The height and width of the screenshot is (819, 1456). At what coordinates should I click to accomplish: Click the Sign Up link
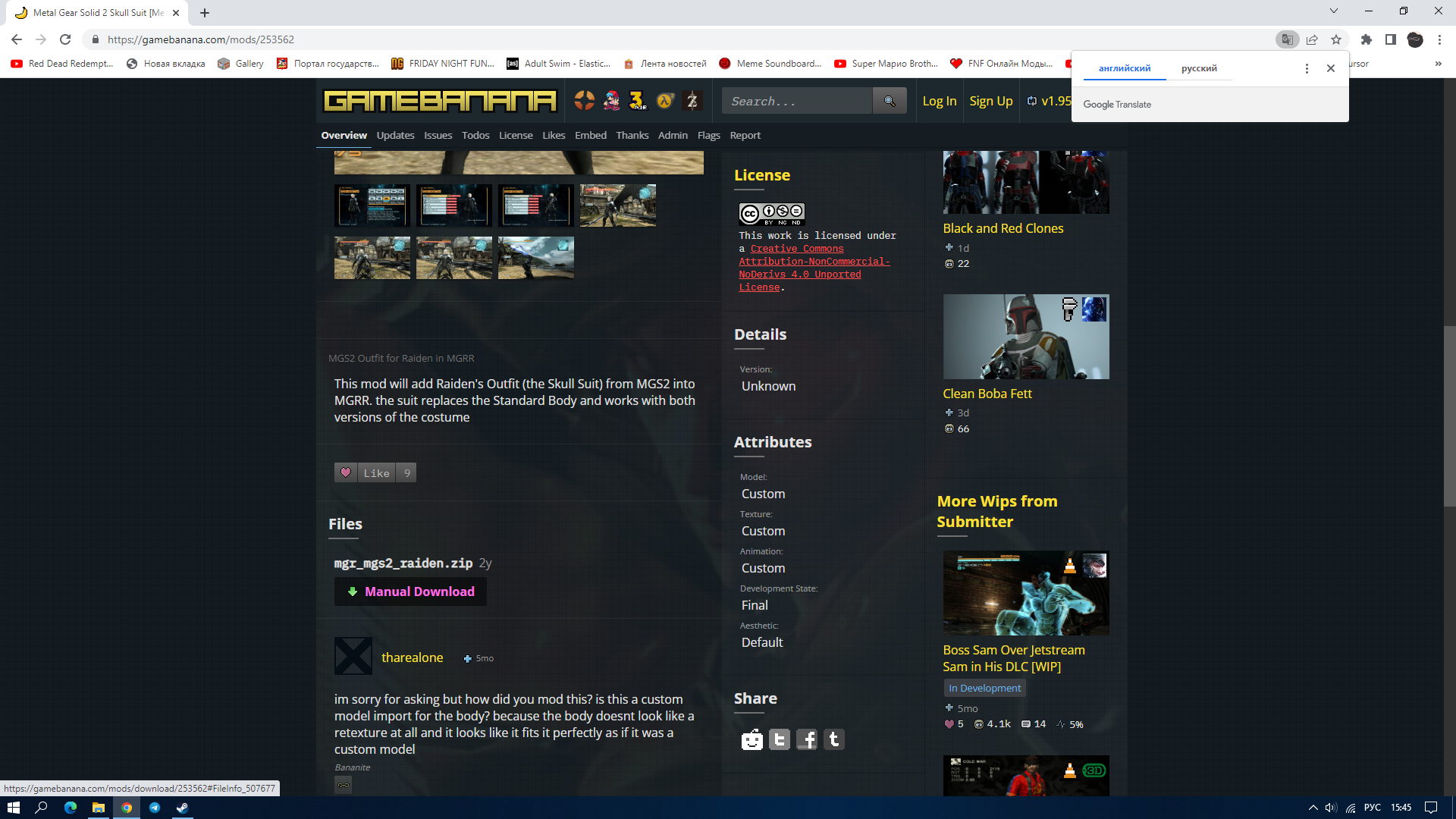(991, 101)
